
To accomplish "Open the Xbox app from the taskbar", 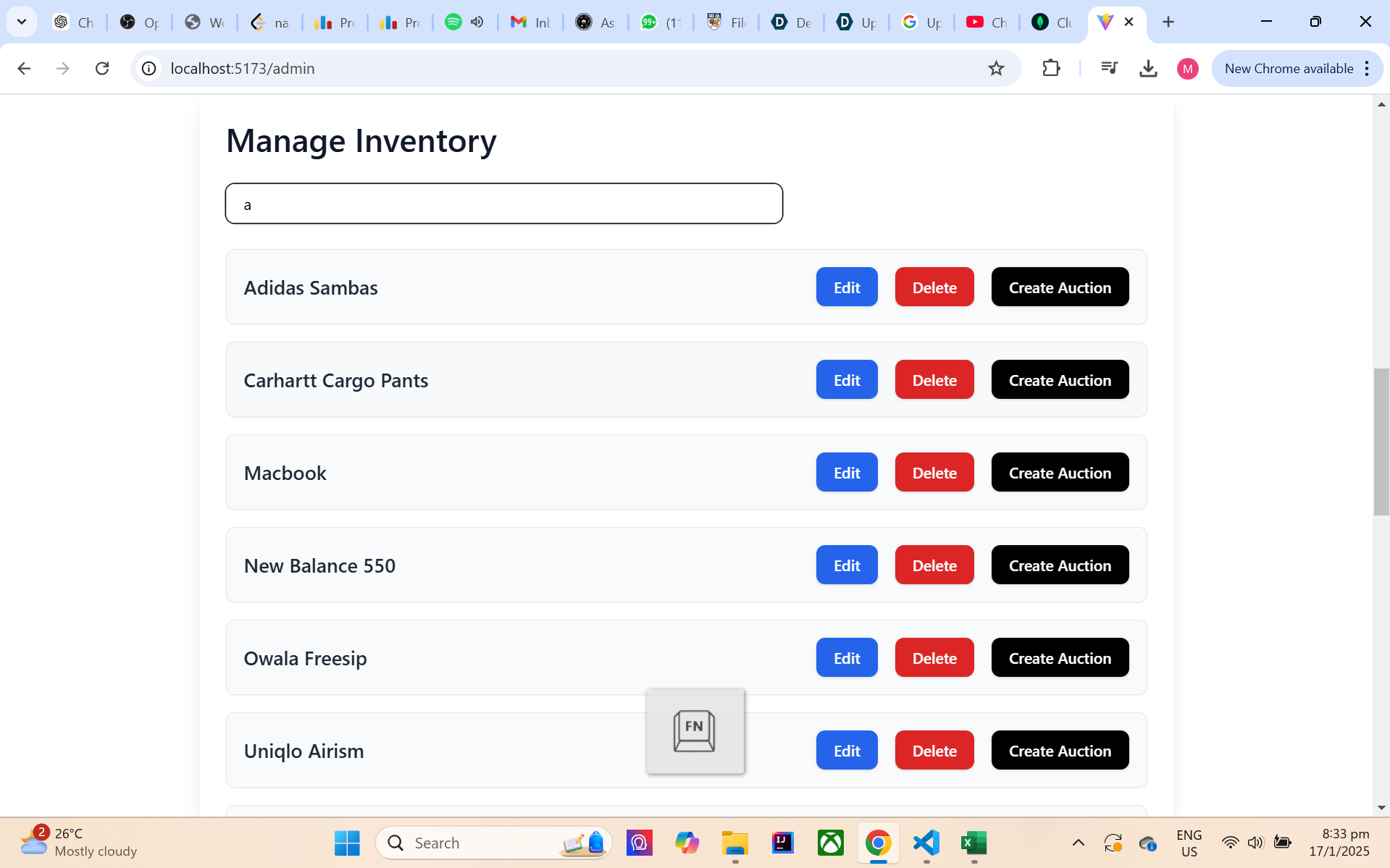I will tap(830, 843).
